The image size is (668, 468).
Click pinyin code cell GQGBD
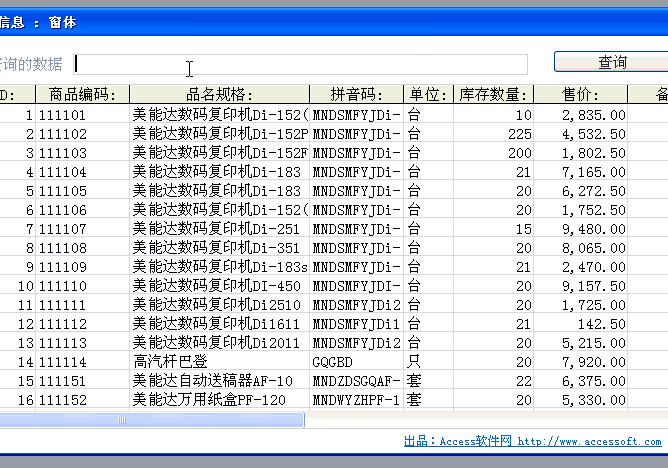[357, 362]
